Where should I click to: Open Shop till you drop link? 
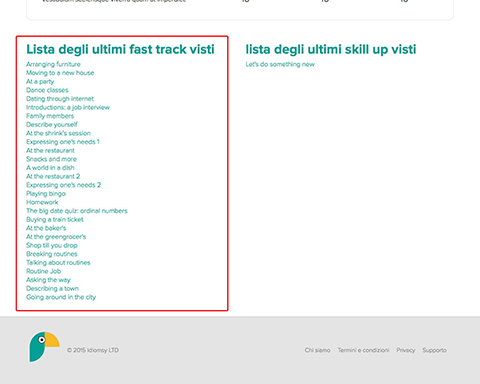coord(52,246)
